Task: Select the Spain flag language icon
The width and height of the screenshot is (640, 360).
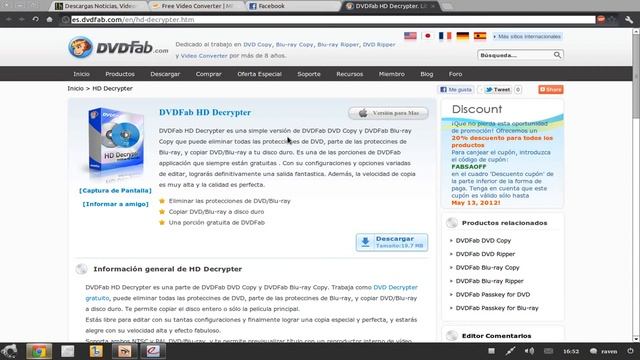Action: click(480, 36)
